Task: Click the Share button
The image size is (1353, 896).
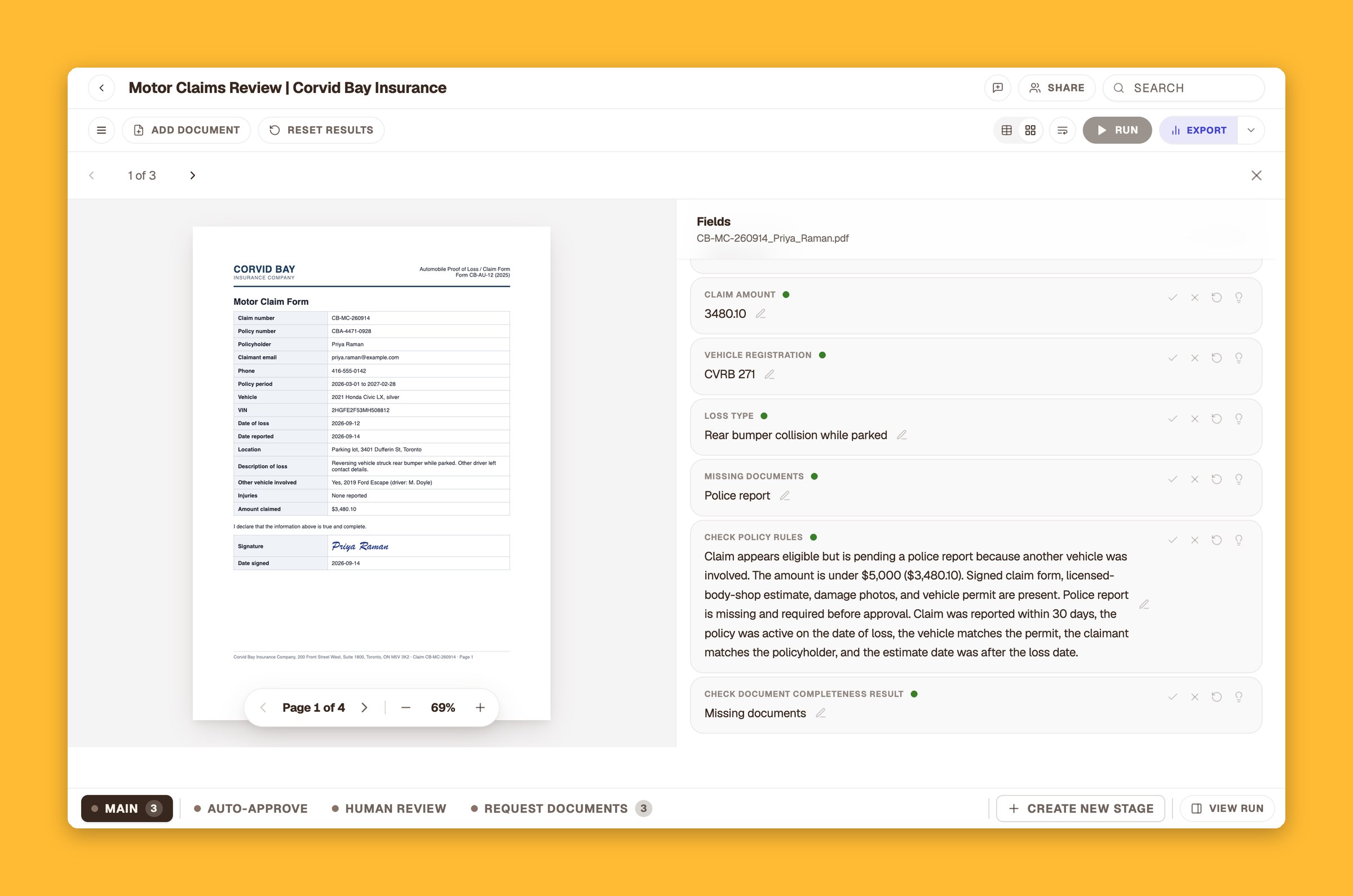Action: pyautogui.click(x=1057, y=88)
